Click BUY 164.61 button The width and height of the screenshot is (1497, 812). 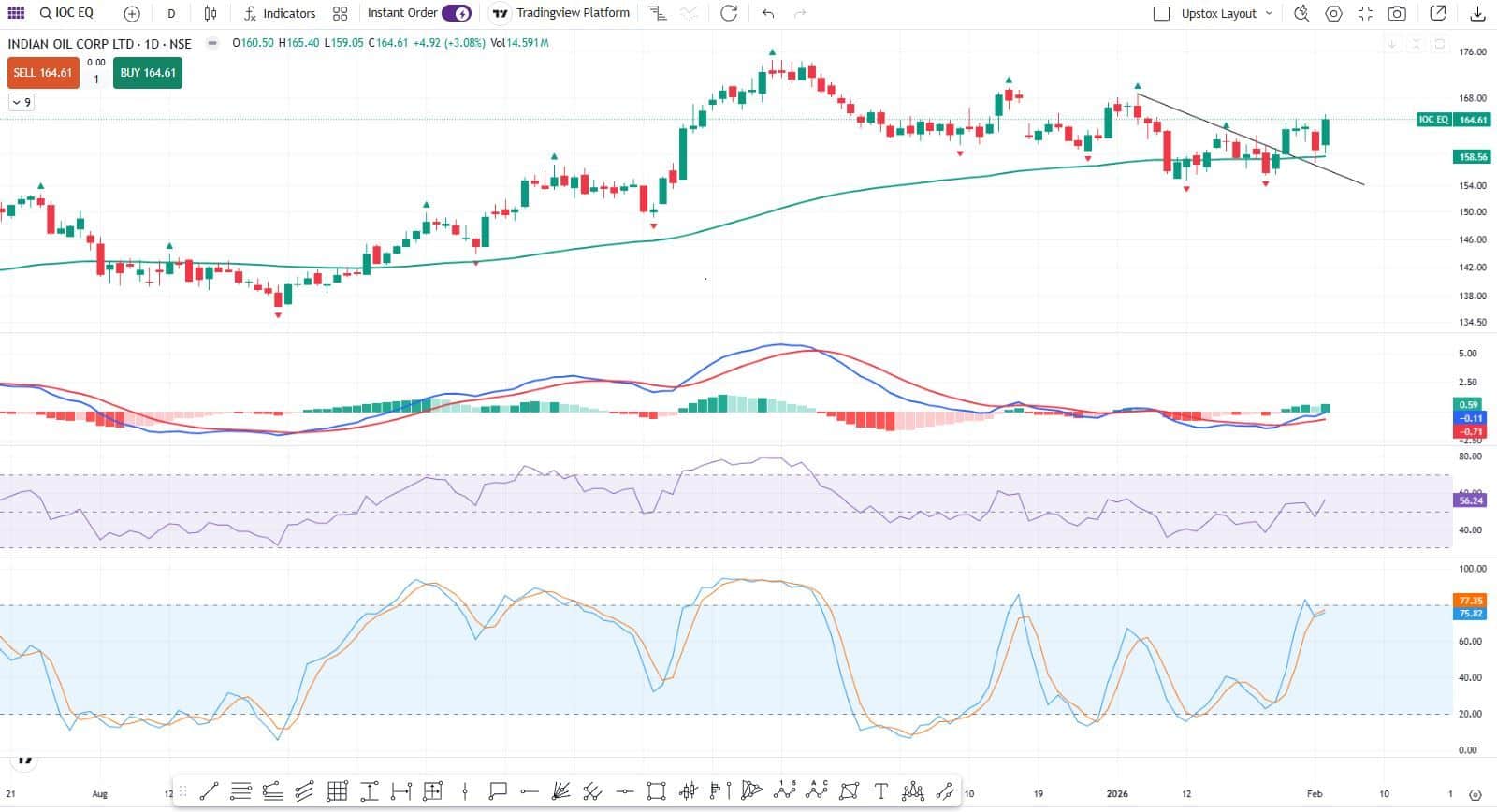click(x=148, y=73)
